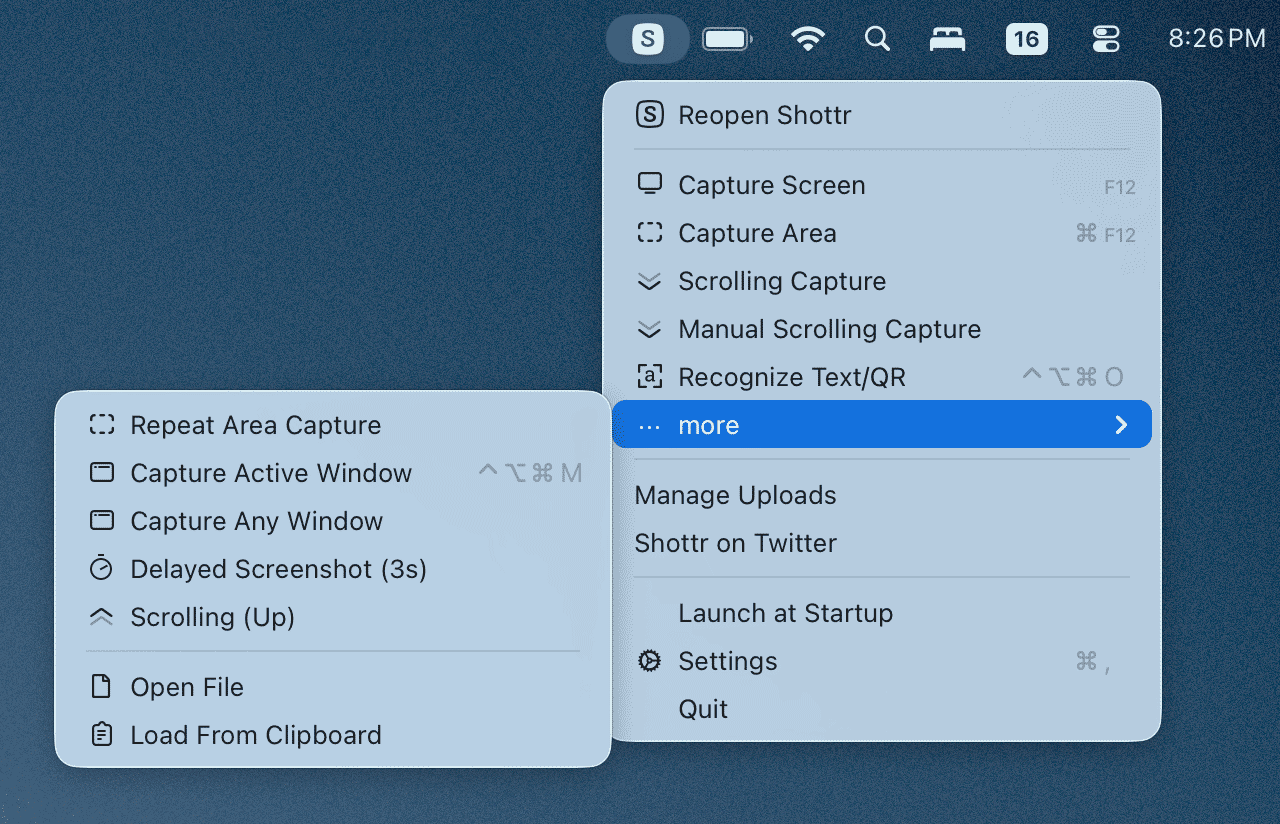Select Capture Active Window
1280x824 pixels.
[333, 473]
